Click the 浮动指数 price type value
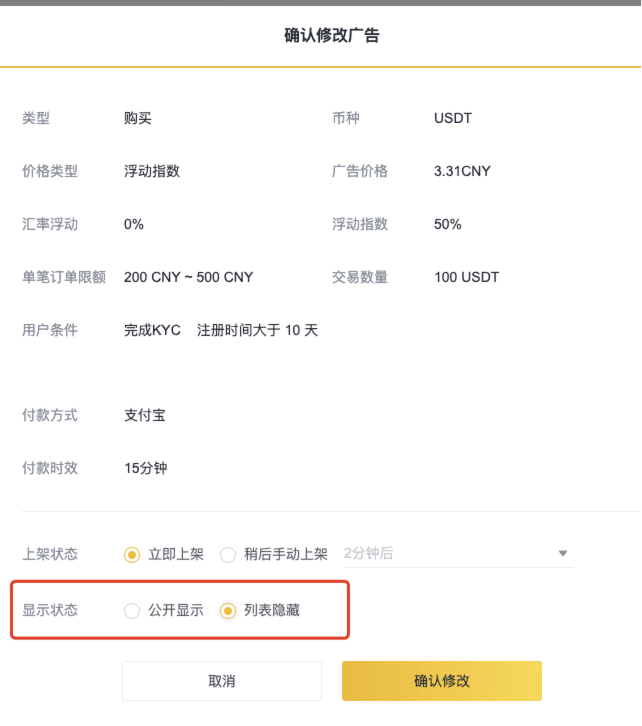 click(x=152, y=171)
